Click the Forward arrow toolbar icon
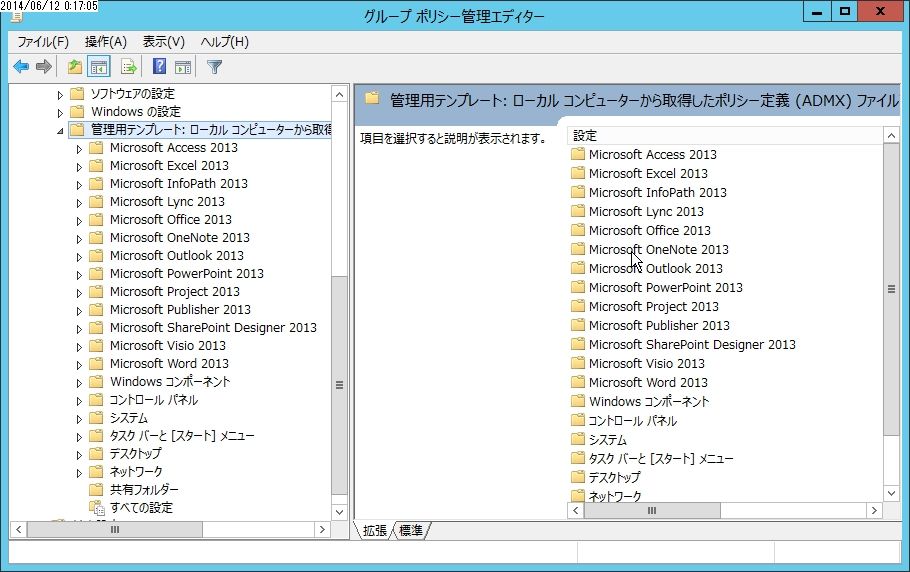This screenshot has height=572, width=910. pos(44,67)
